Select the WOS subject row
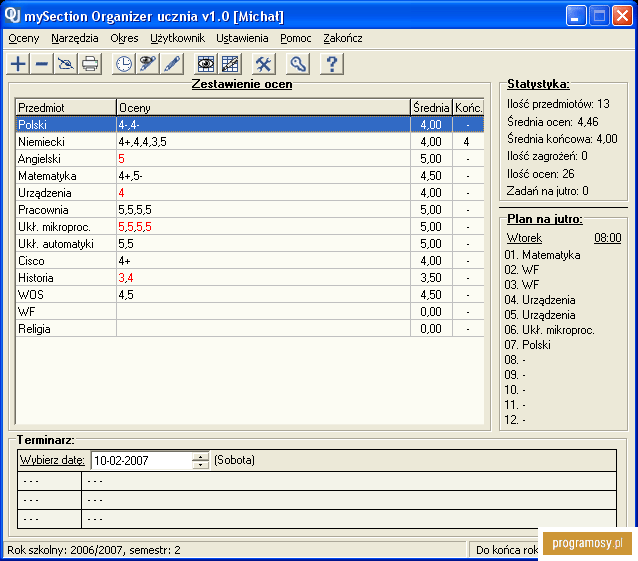This screenshot has height=561, width=638. coord(250,295)
